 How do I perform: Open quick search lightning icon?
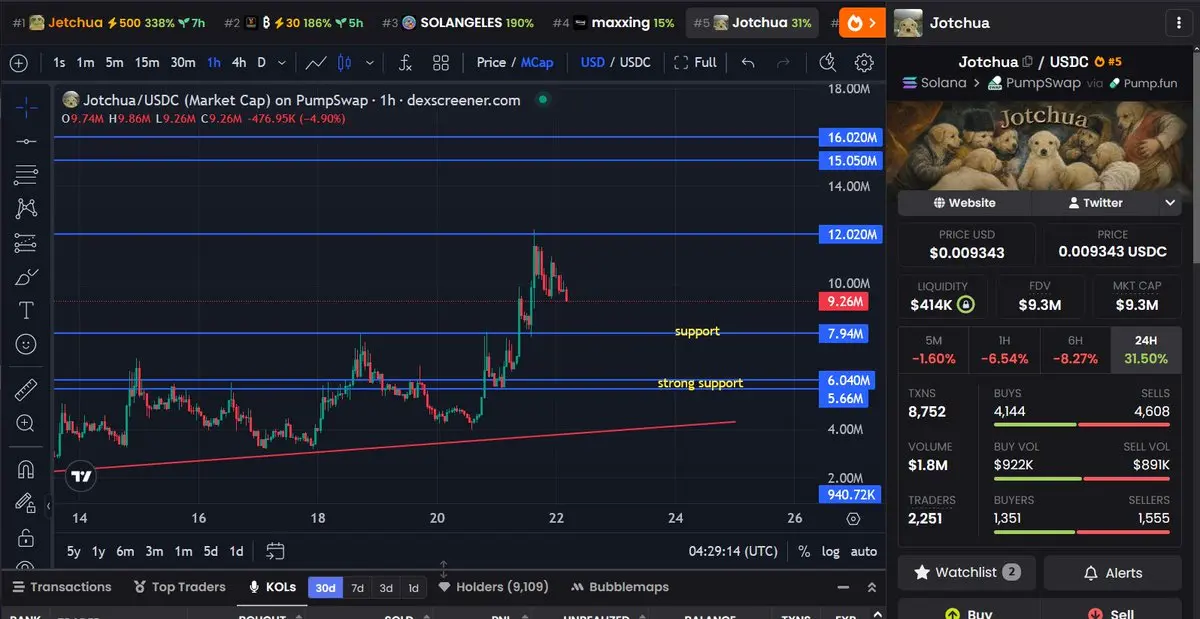pos(827,63)
